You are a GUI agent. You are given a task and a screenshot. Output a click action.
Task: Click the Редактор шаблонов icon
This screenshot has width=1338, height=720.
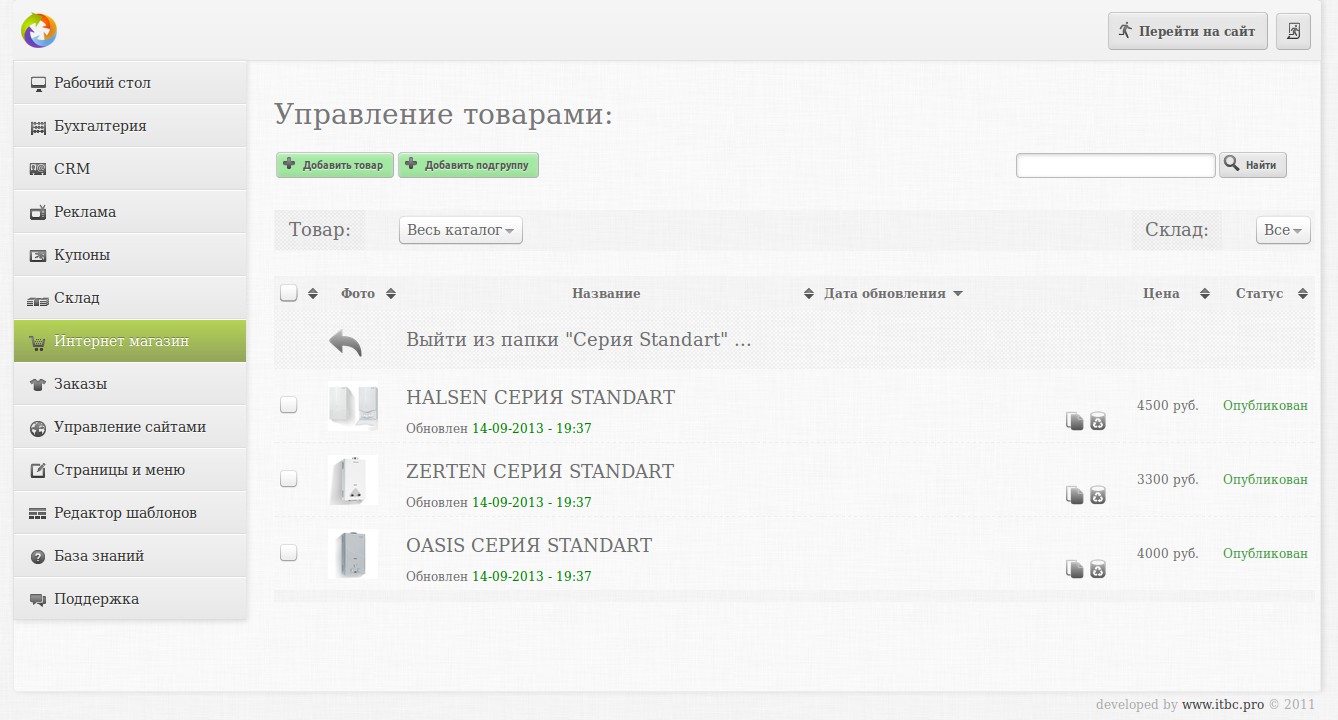(38, 514)
